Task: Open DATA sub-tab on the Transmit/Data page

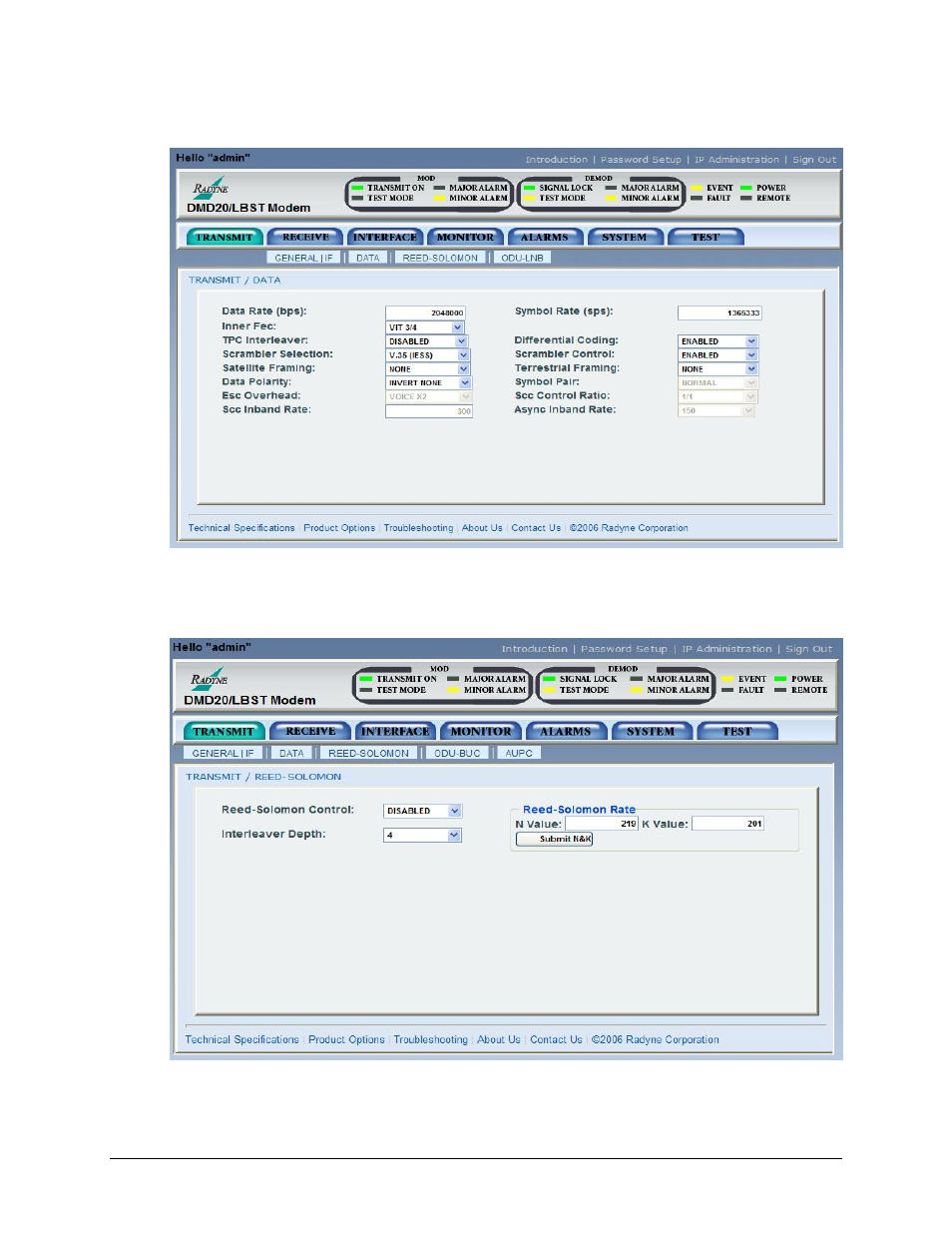Action: pos(367,258)
